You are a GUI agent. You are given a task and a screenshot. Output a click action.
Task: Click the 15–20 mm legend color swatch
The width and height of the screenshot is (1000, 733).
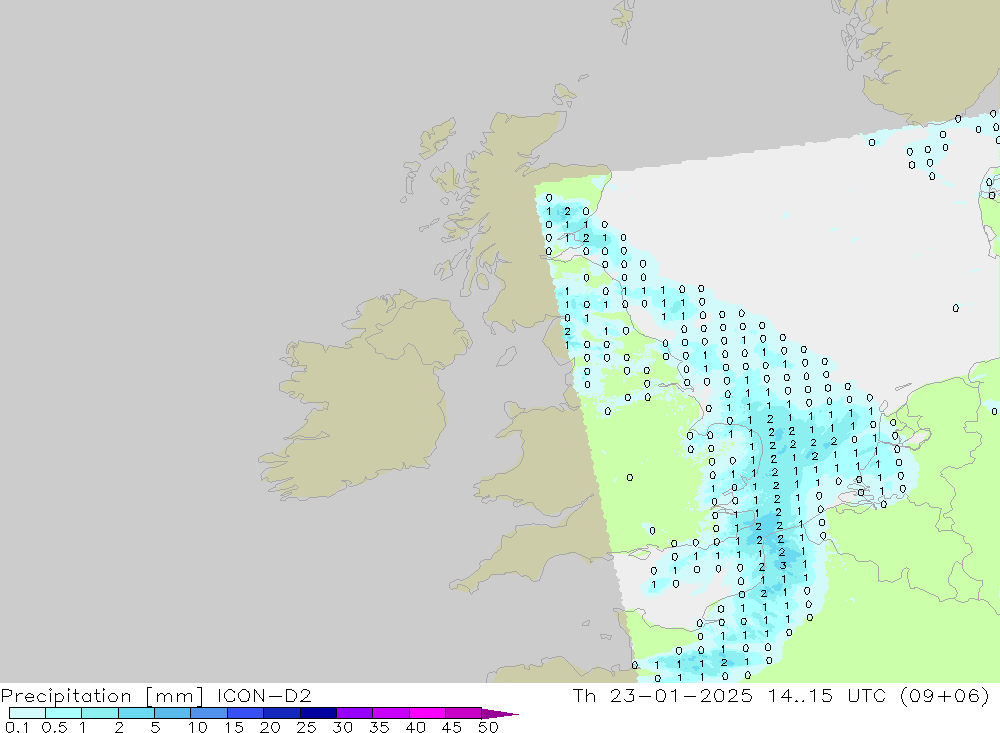click(x=246, y=713)
